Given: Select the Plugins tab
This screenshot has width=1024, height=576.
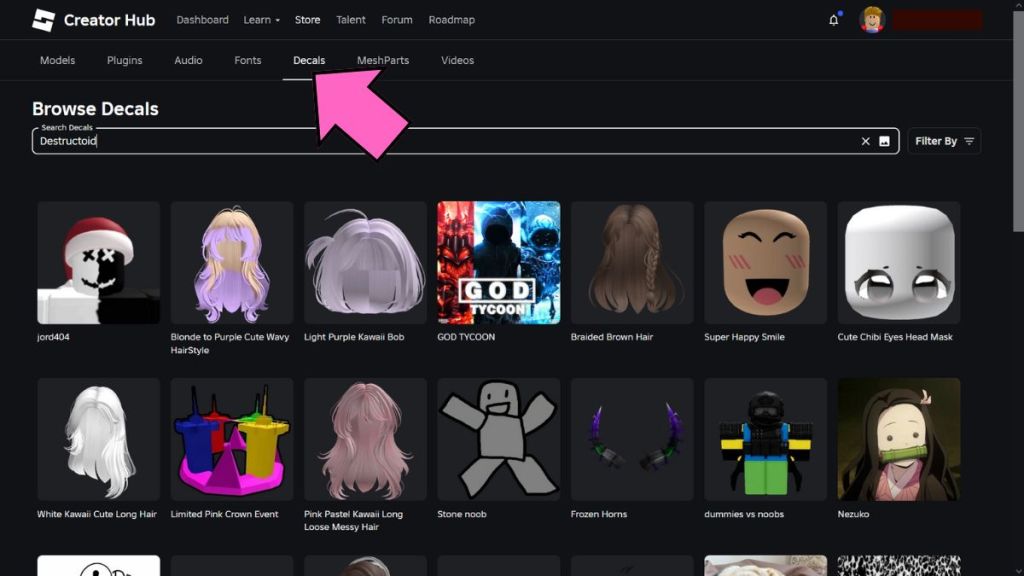Looking at the screenshot, I should [x=124, y=60].
